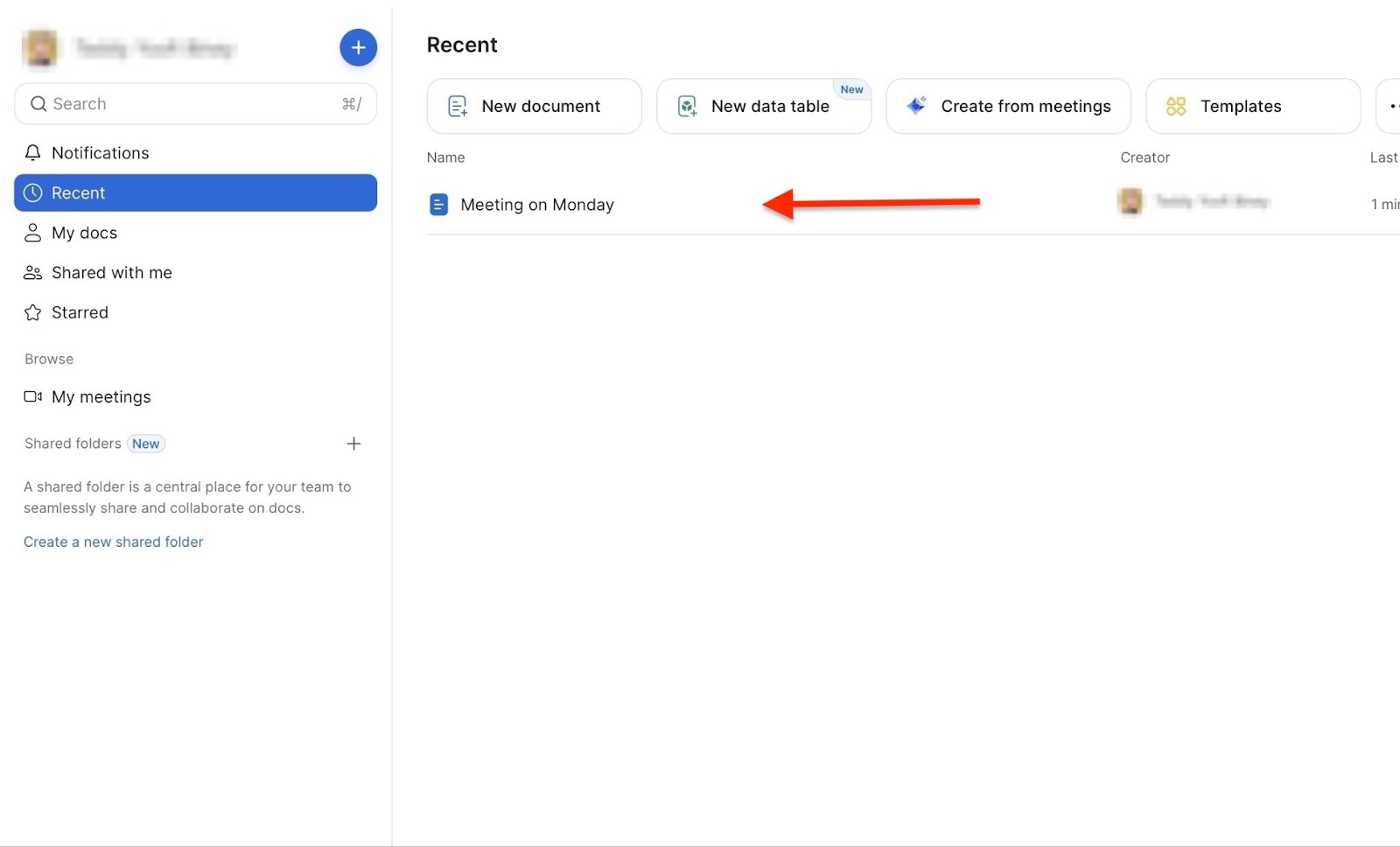Click the New data table icon
Screen dimensions: 1400x847
(688, 106)
